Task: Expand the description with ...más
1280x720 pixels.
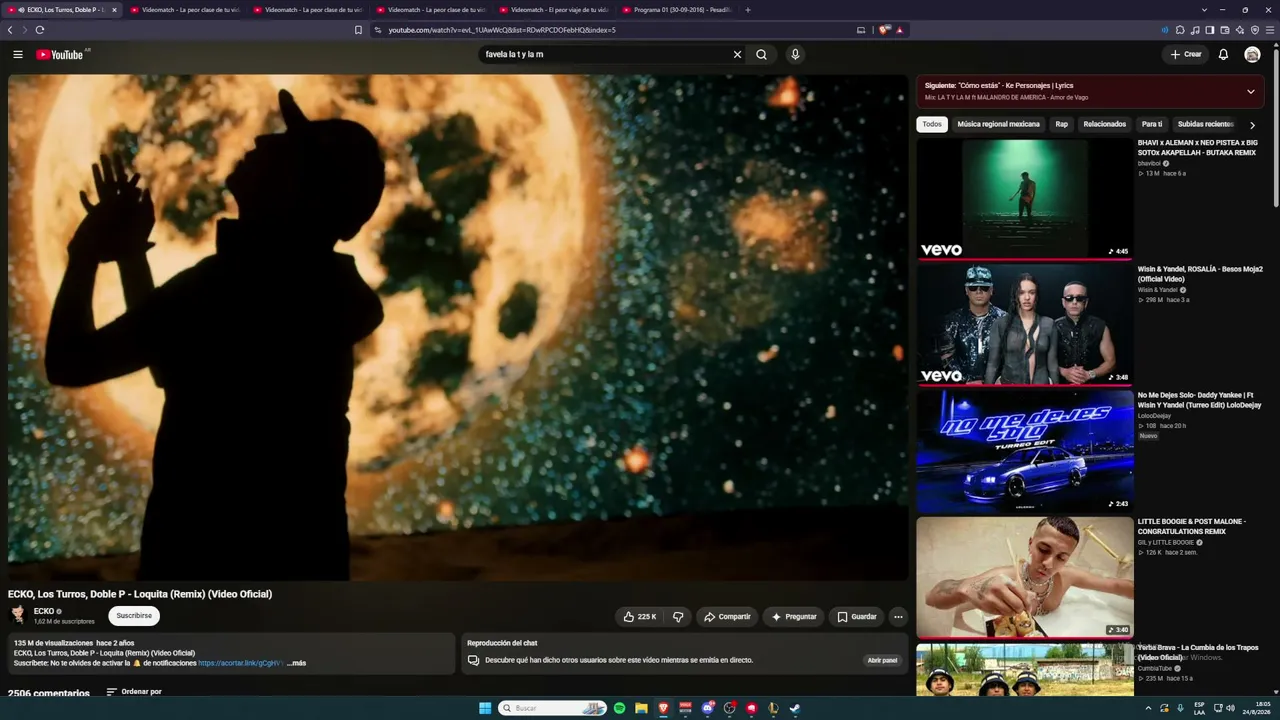Action: (296, 663)
